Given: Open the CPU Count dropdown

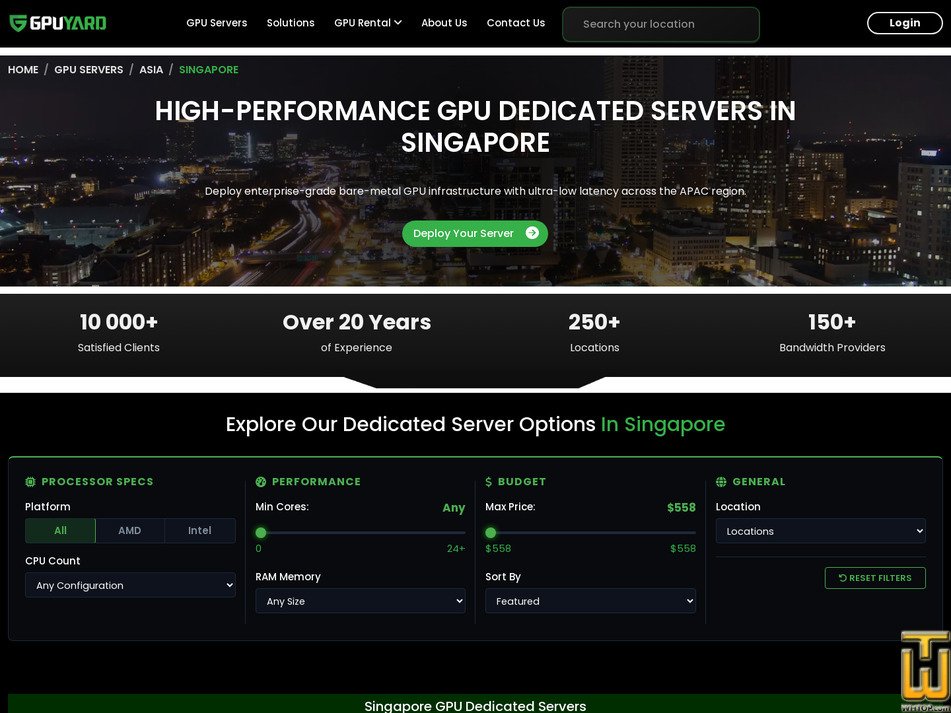Looking at the screenshot, I should pyautogui.click(x=130, y=586).
